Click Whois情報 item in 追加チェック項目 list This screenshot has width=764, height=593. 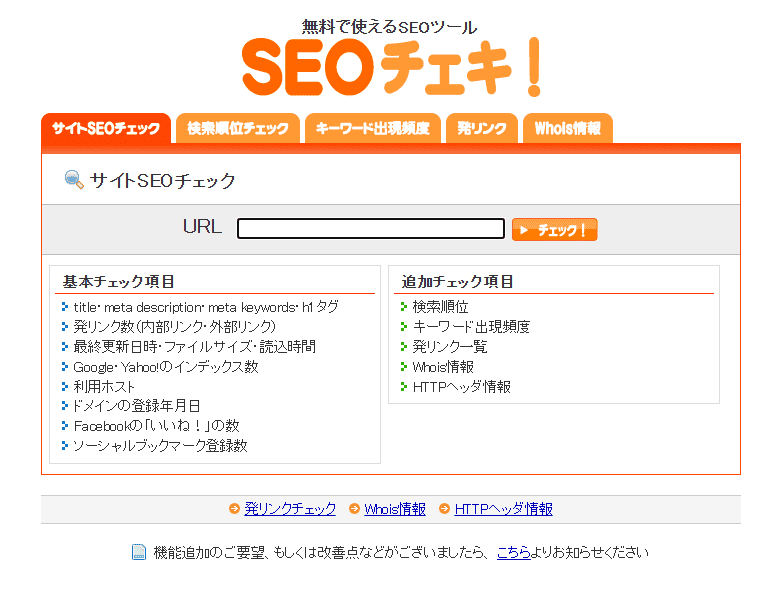point(443,366)
